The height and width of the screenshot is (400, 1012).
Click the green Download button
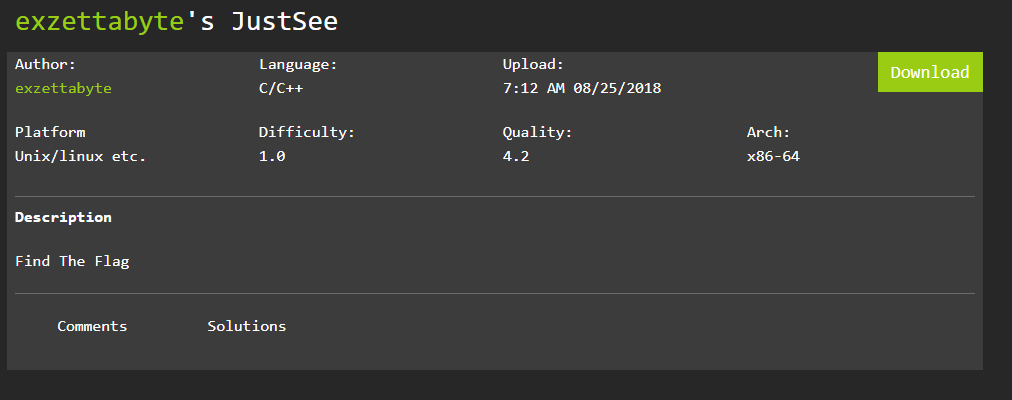click(929, 72)
